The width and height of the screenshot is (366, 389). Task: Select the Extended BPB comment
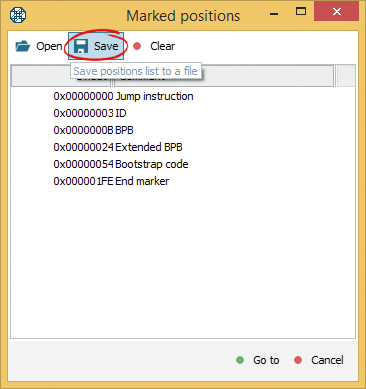pos(149,147)
